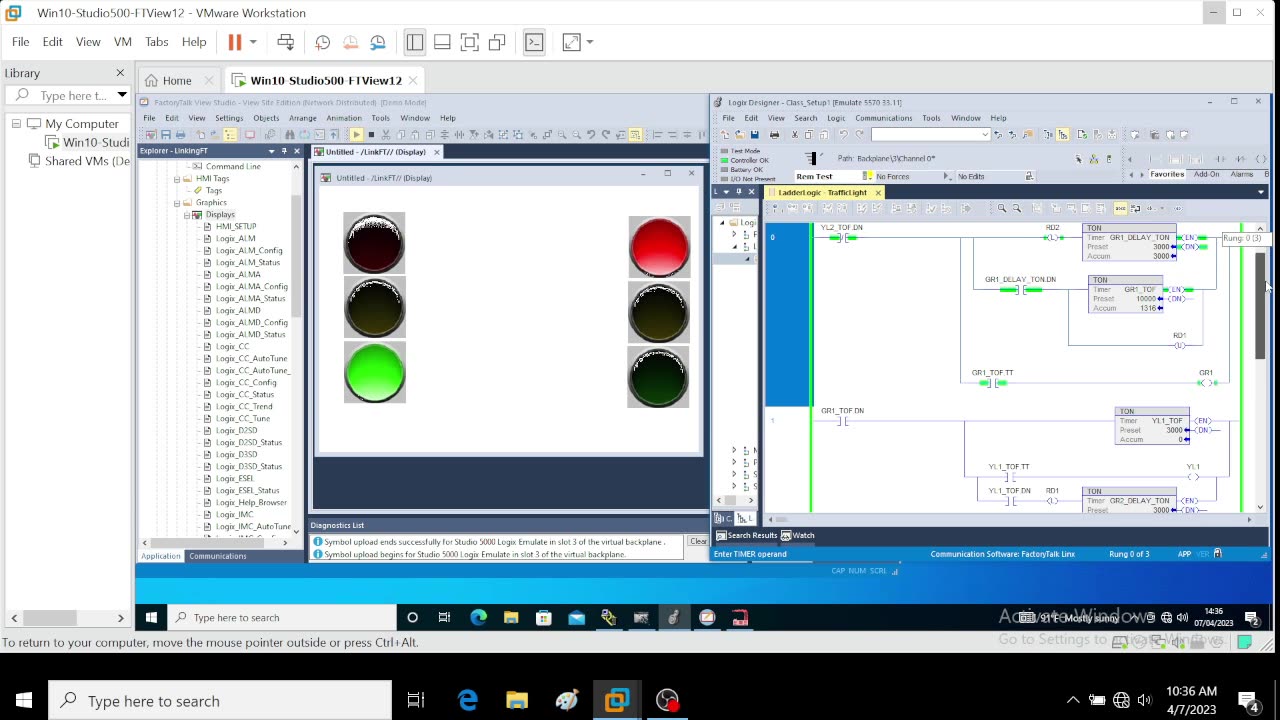Select Add-On instruction tab
The height and width of the screenshot is (720, 1280).
click(x=1206, y=174)
